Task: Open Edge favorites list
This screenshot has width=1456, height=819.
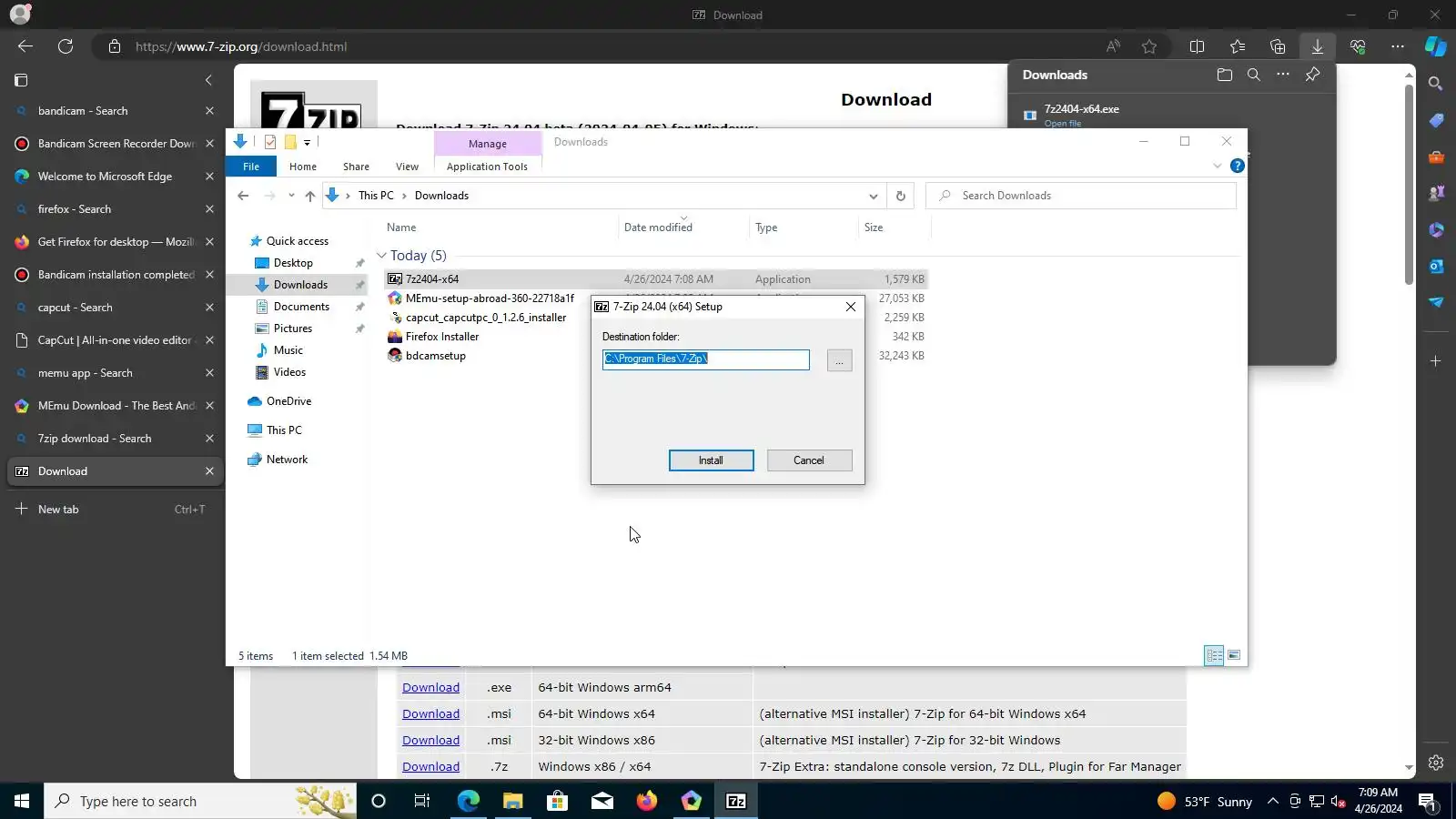Action: pyautogui.click(x=1238, y=46)
